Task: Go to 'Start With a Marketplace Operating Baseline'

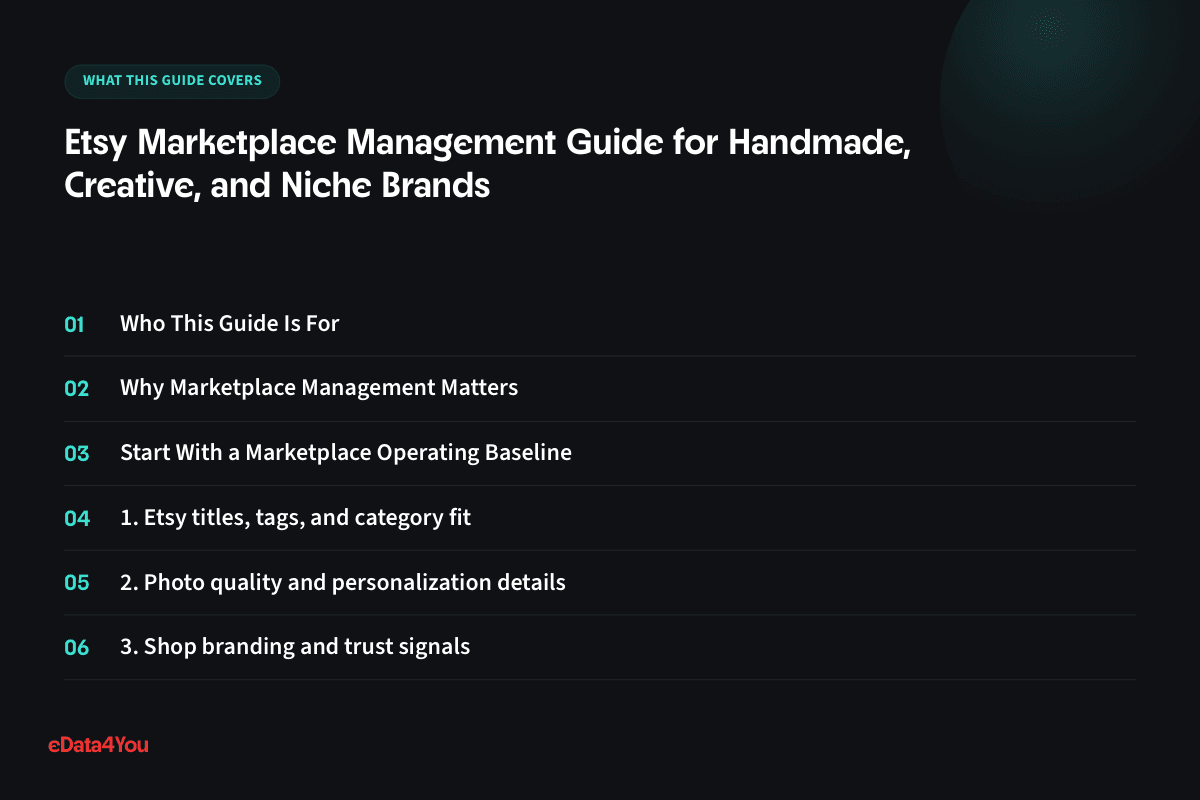Action: [346, 453]
